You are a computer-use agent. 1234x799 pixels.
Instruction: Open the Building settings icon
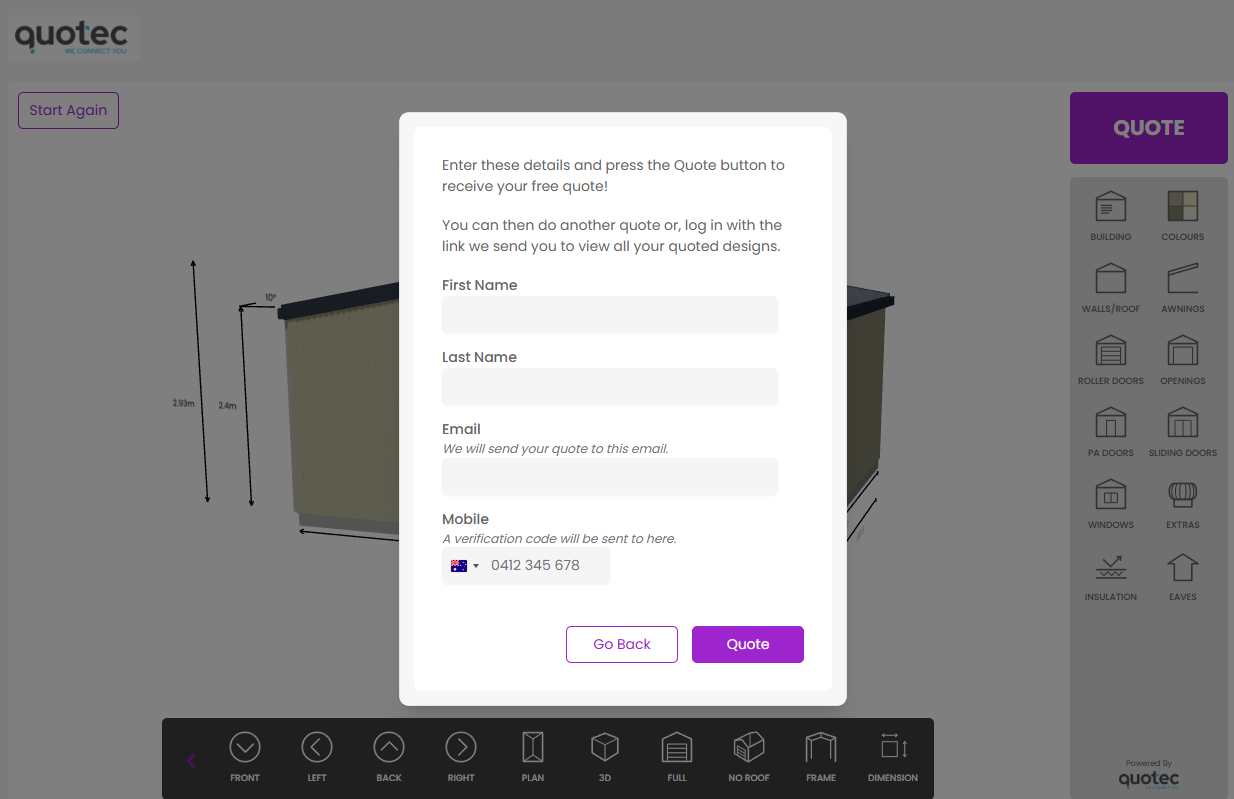click(1111, 207)
